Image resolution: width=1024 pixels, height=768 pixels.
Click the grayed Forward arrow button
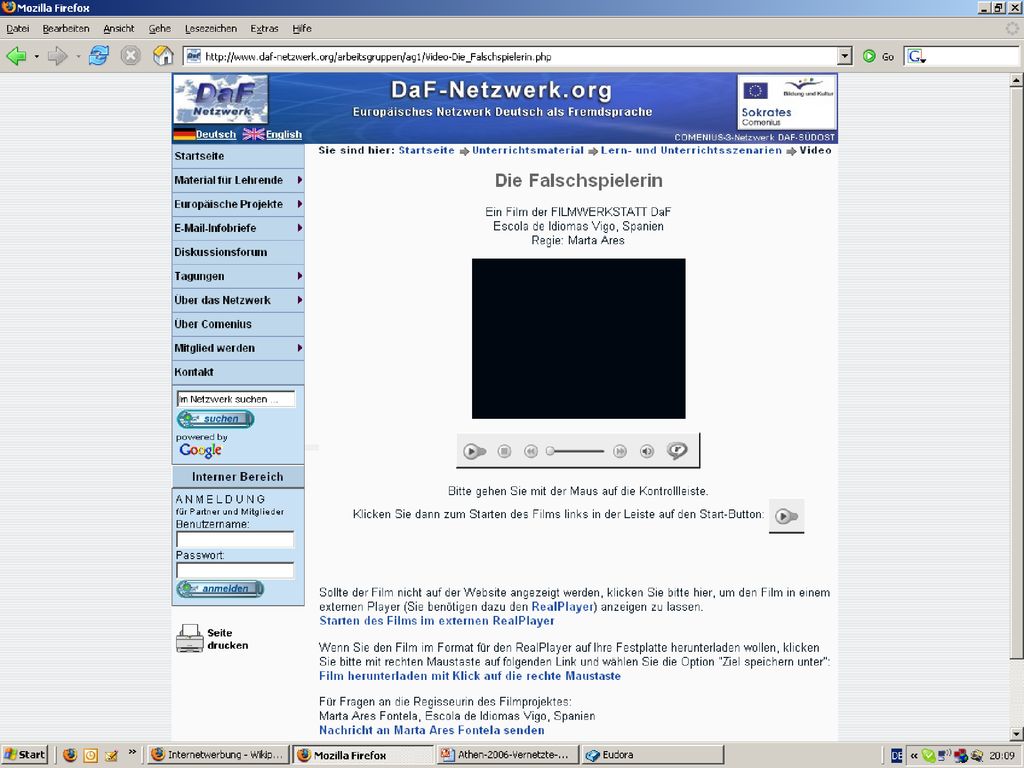57,56
